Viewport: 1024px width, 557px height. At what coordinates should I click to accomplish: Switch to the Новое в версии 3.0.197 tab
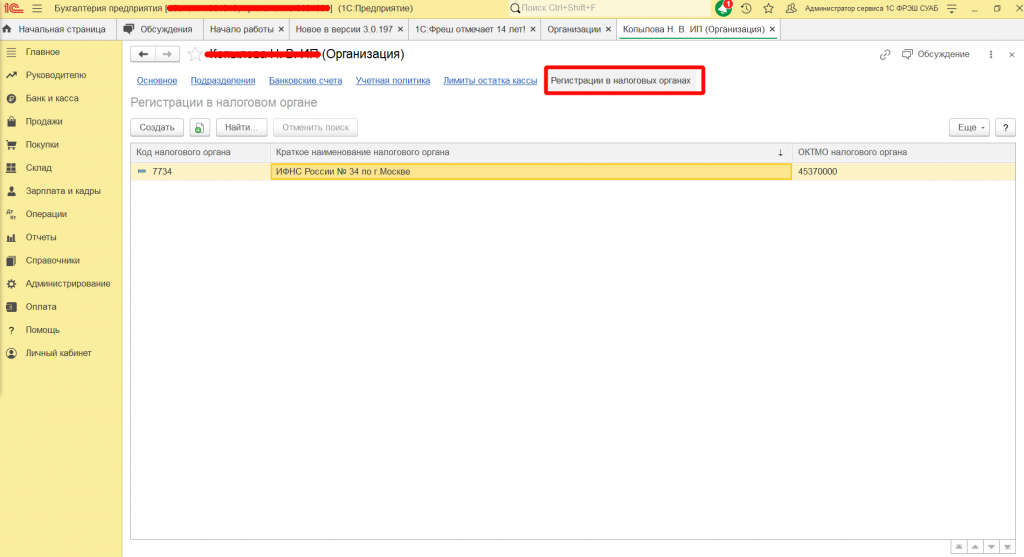(344, 29)
